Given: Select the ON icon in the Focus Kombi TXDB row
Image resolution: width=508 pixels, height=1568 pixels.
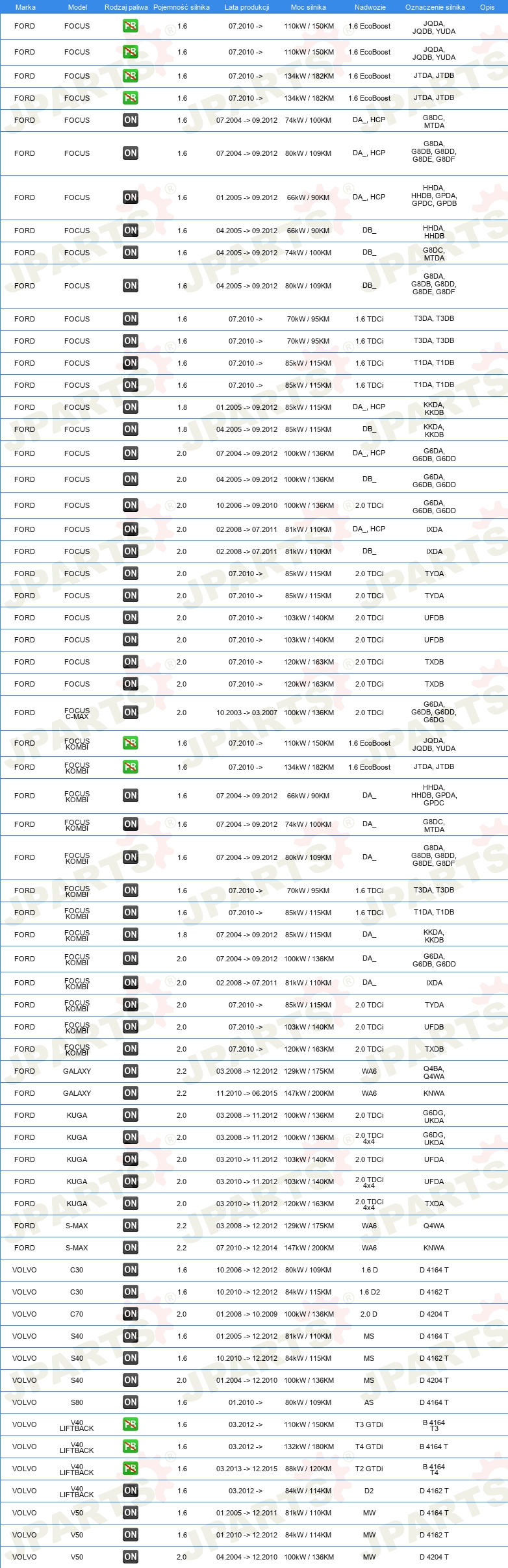Looking at the screenshot, I should tap(130, 1049).
